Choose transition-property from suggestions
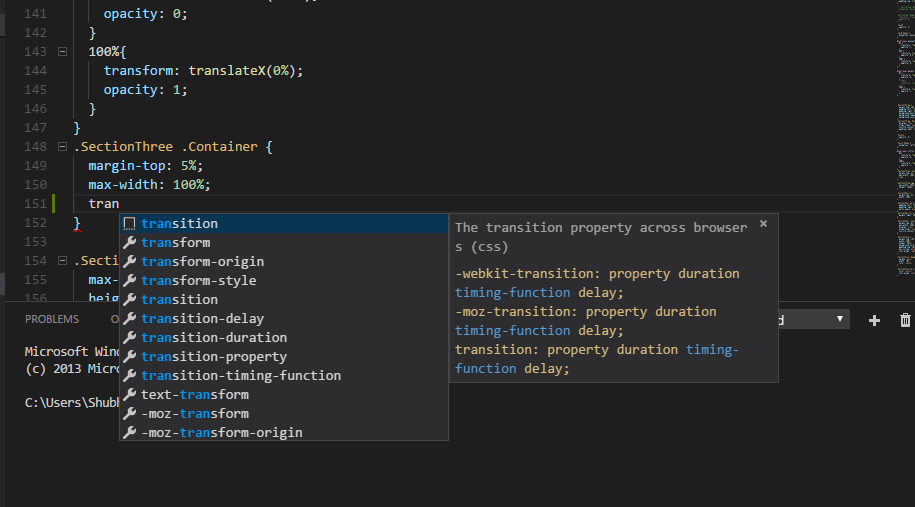 [284, 356]
